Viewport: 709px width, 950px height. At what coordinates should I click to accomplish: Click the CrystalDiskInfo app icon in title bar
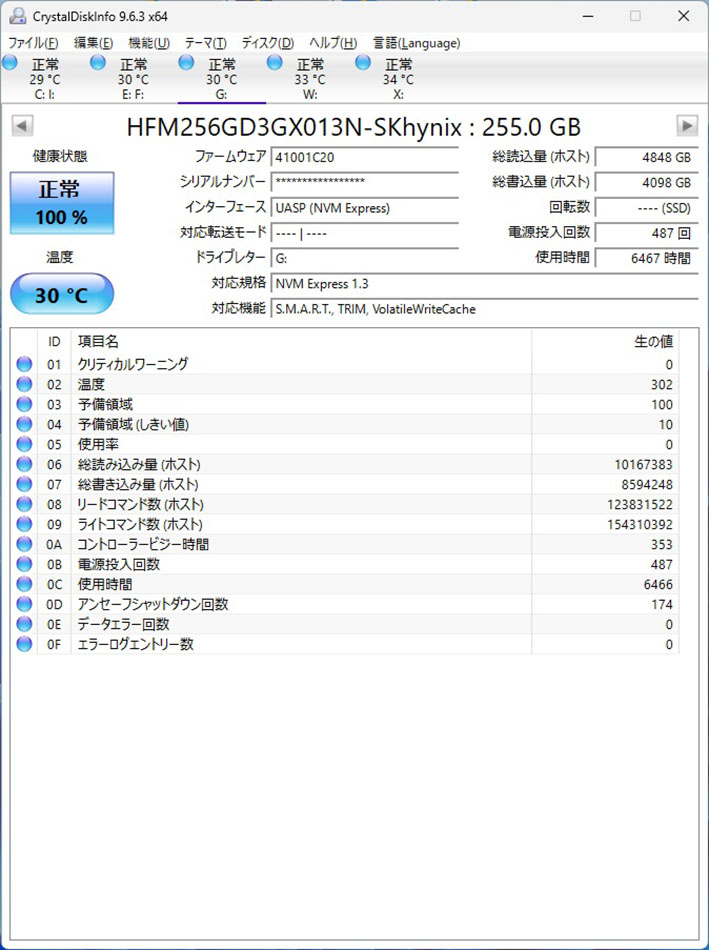point(18,16)
